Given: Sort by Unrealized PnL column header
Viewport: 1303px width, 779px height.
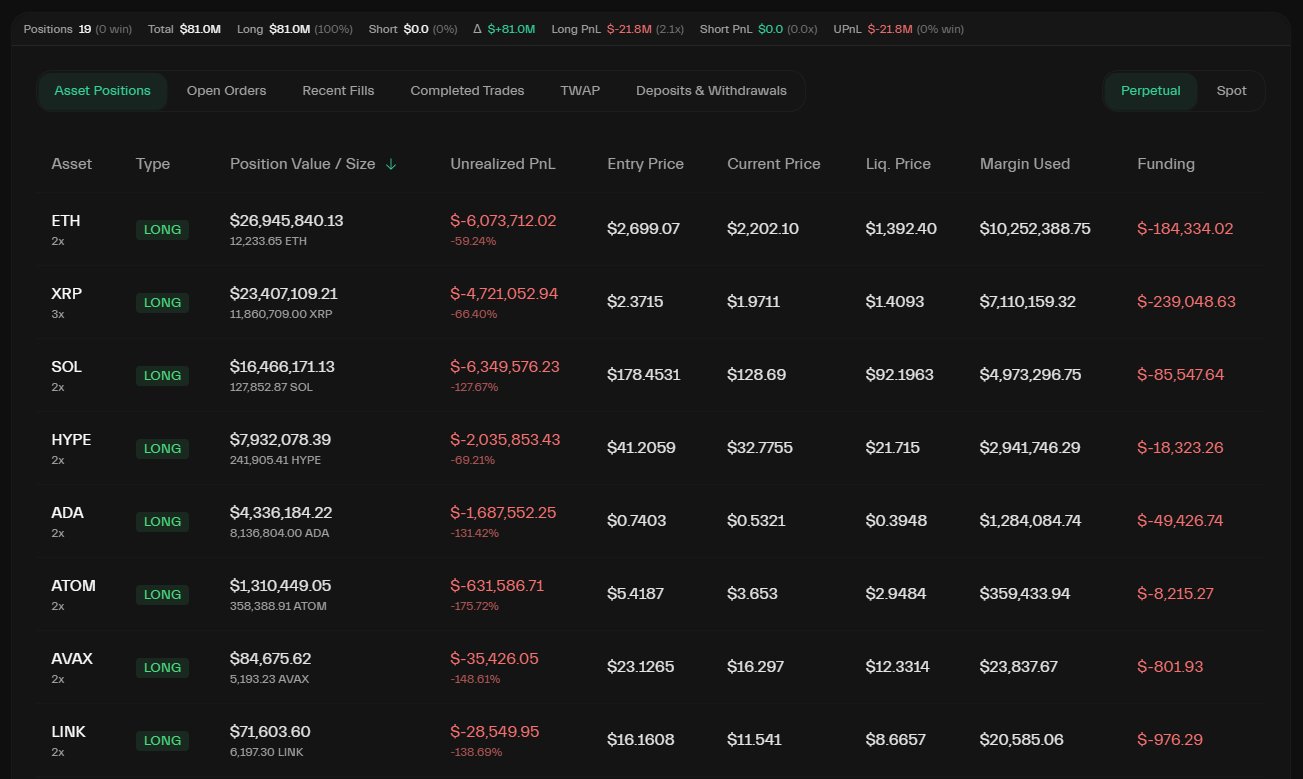Looking at the screenshot, I should pyautogui.click(x=503, y=164).
